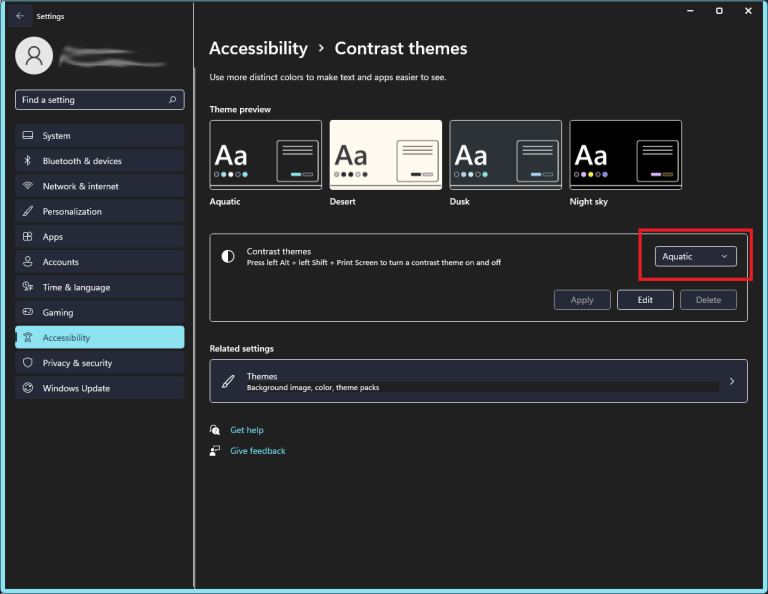Click the search magnifier icon

pos(173,100)
